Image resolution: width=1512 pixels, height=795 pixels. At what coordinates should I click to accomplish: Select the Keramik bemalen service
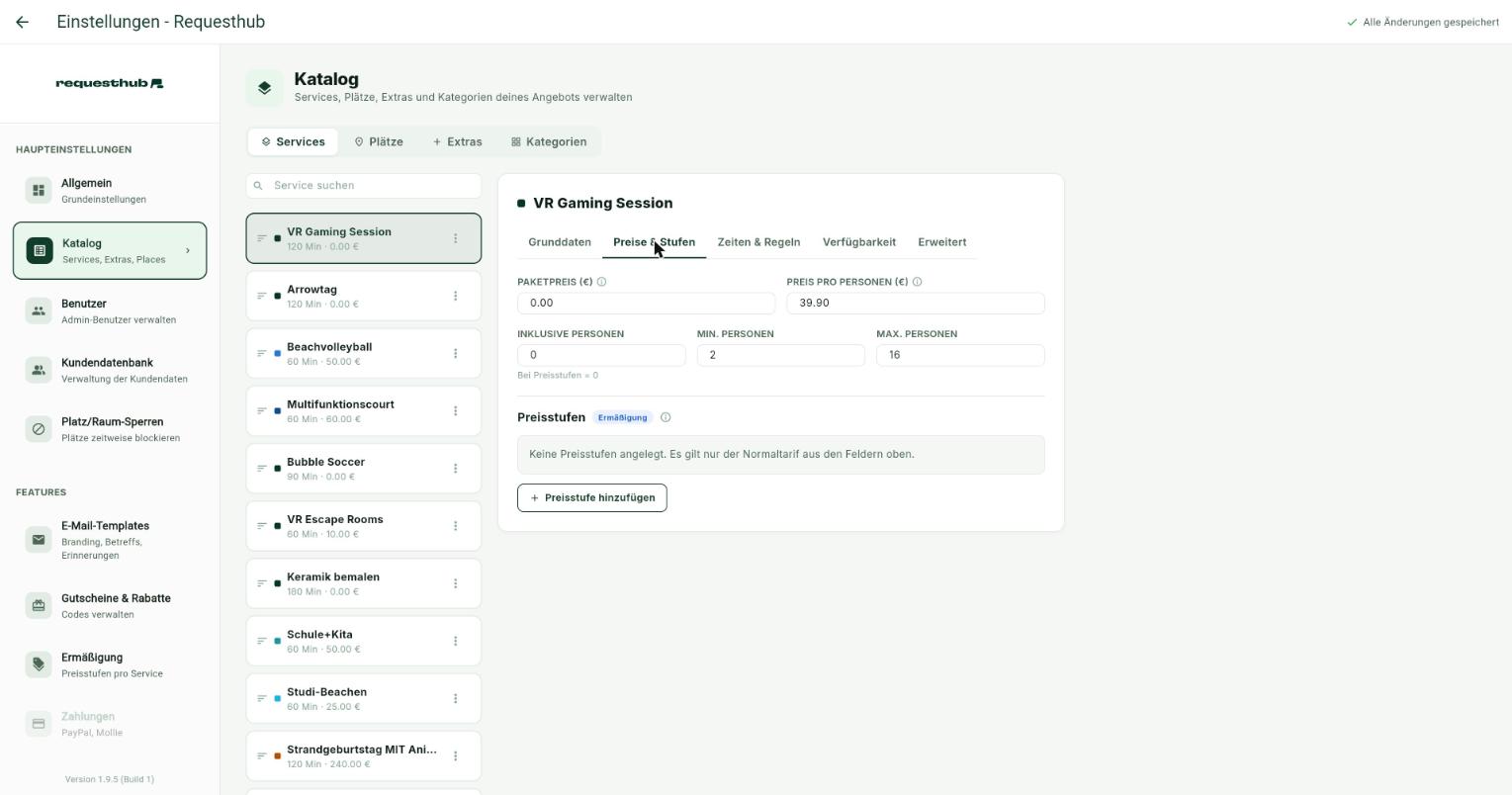(x=364, y=583)
